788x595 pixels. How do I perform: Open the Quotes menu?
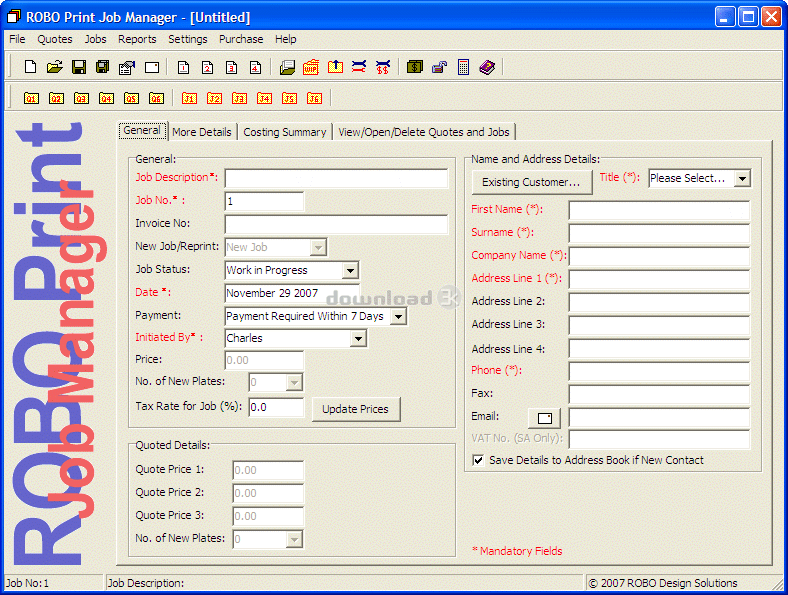click(55, 39)
